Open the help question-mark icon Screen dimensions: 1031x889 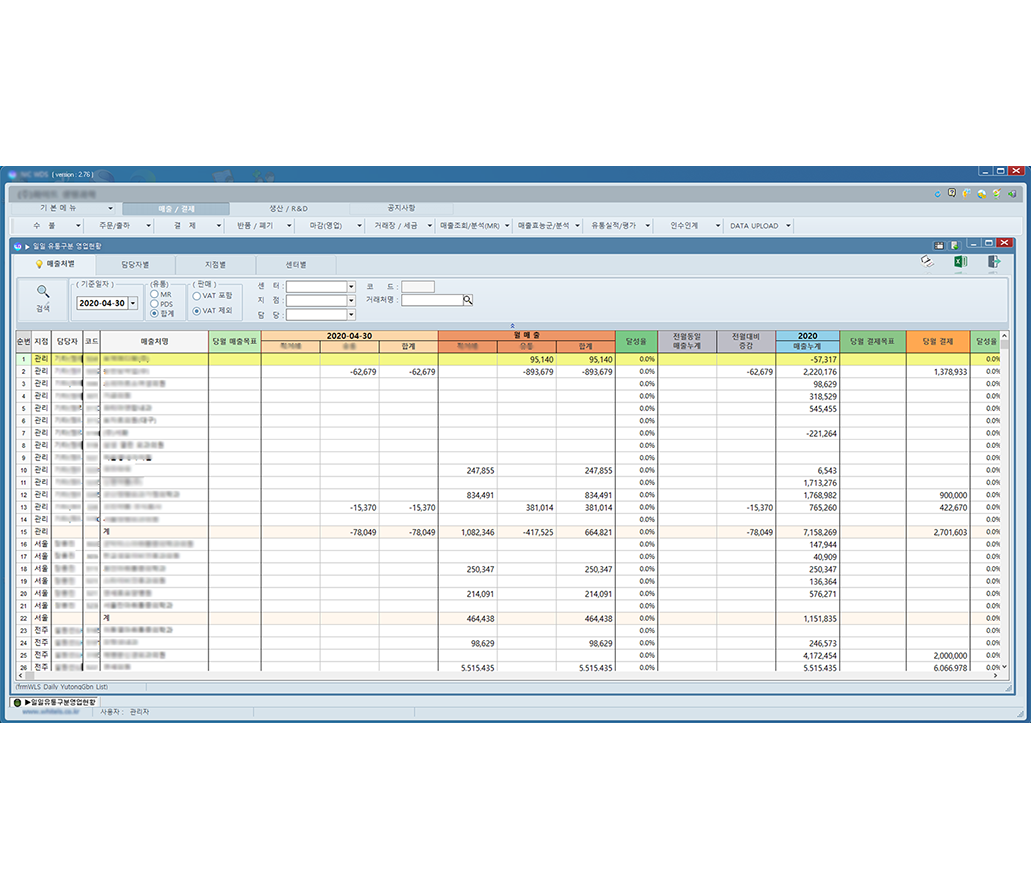coord(951,194)
